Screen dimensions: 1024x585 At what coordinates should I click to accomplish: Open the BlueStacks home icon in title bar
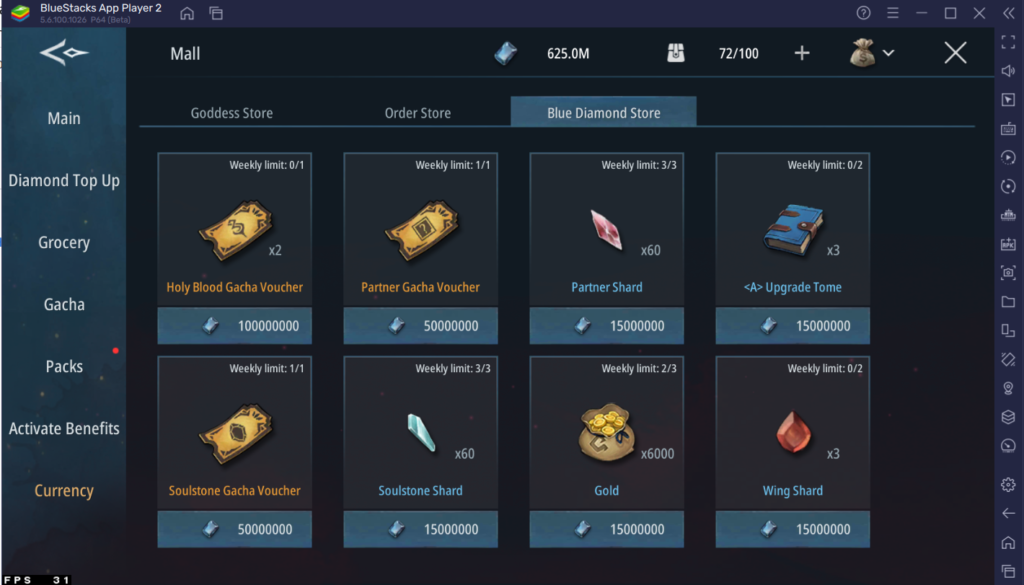pyautogui.click(x=187, y=13)
